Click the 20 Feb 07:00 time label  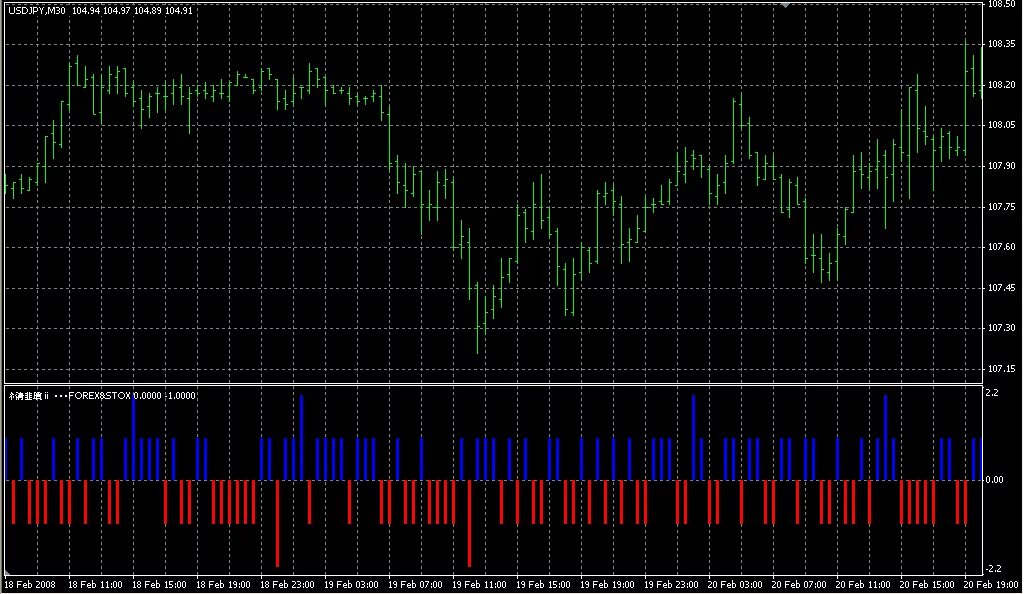[x=799, y=585]
